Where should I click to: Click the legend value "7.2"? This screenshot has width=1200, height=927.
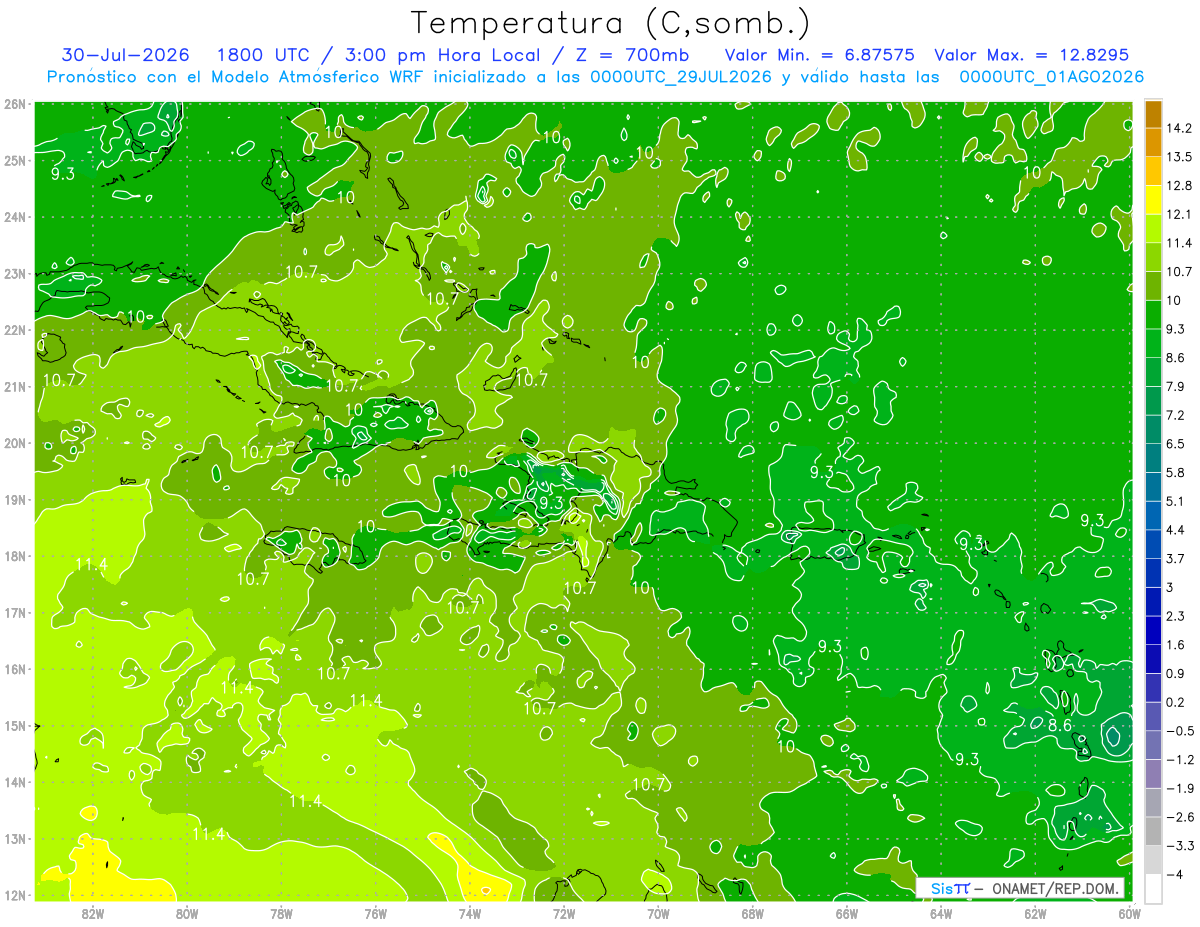(x=1176, y=415)
